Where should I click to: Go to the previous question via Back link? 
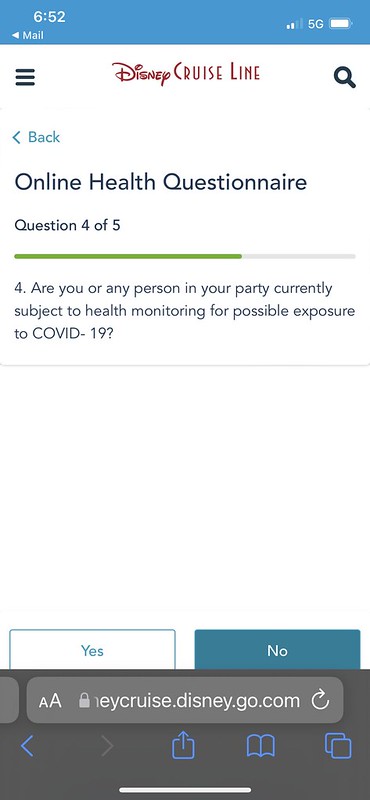(36, 137)
